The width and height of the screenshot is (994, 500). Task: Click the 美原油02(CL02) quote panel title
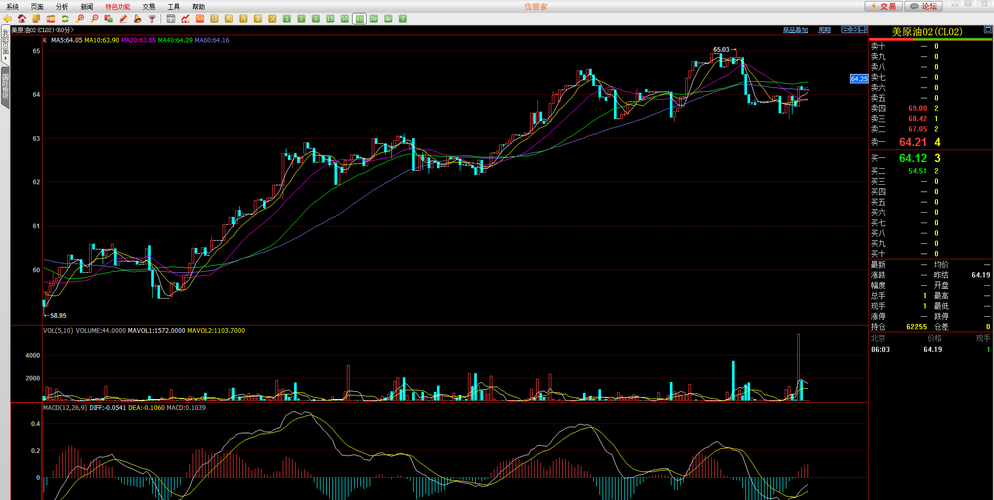[x=927, y=32]
